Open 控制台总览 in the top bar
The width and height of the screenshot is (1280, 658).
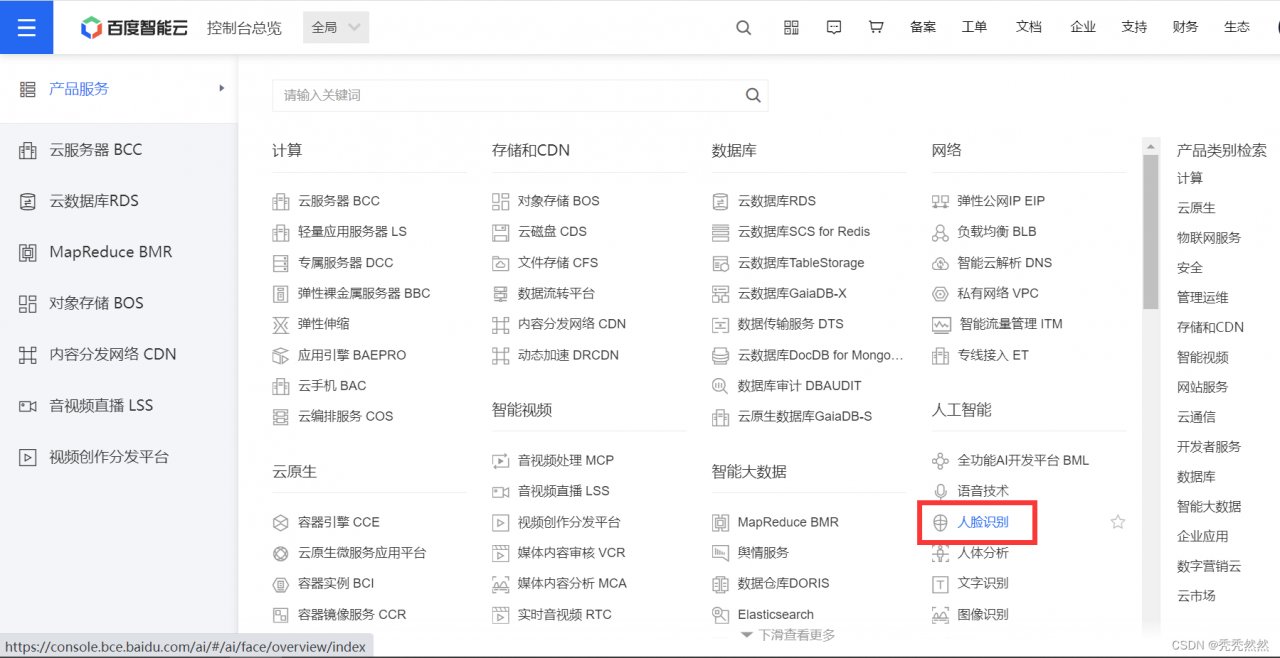tap(244, 27)
